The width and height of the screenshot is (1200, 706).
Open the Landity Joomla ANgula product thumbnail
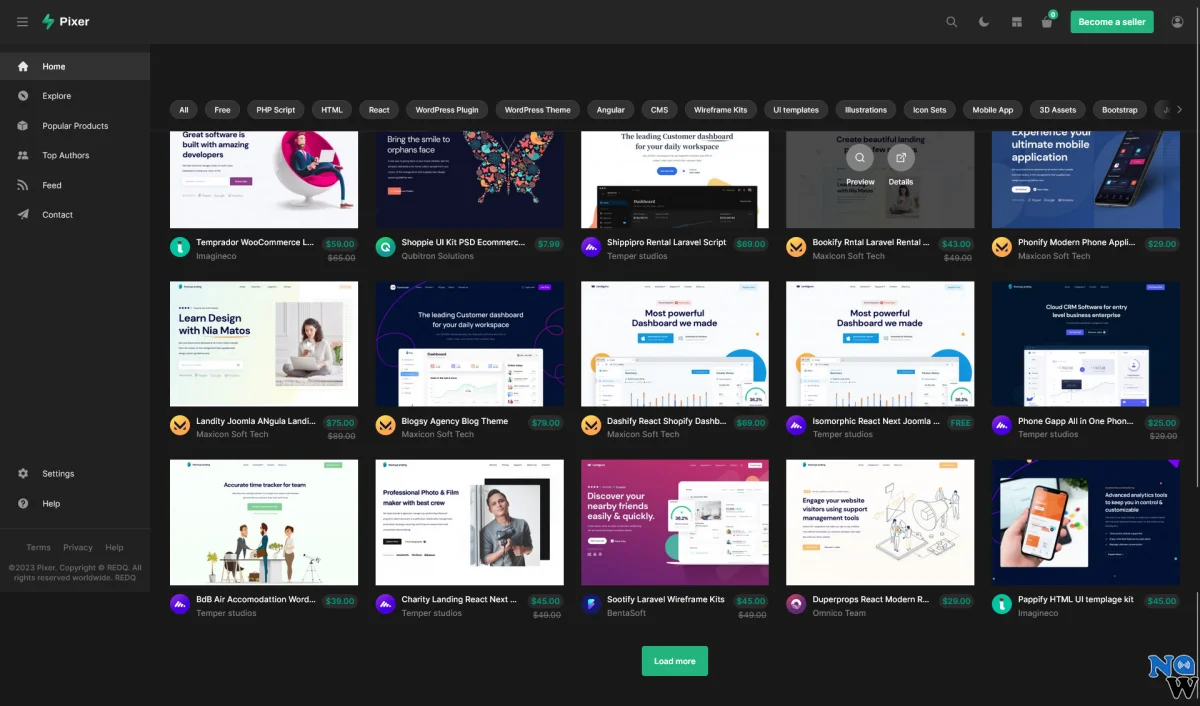[x=263, y=343]
